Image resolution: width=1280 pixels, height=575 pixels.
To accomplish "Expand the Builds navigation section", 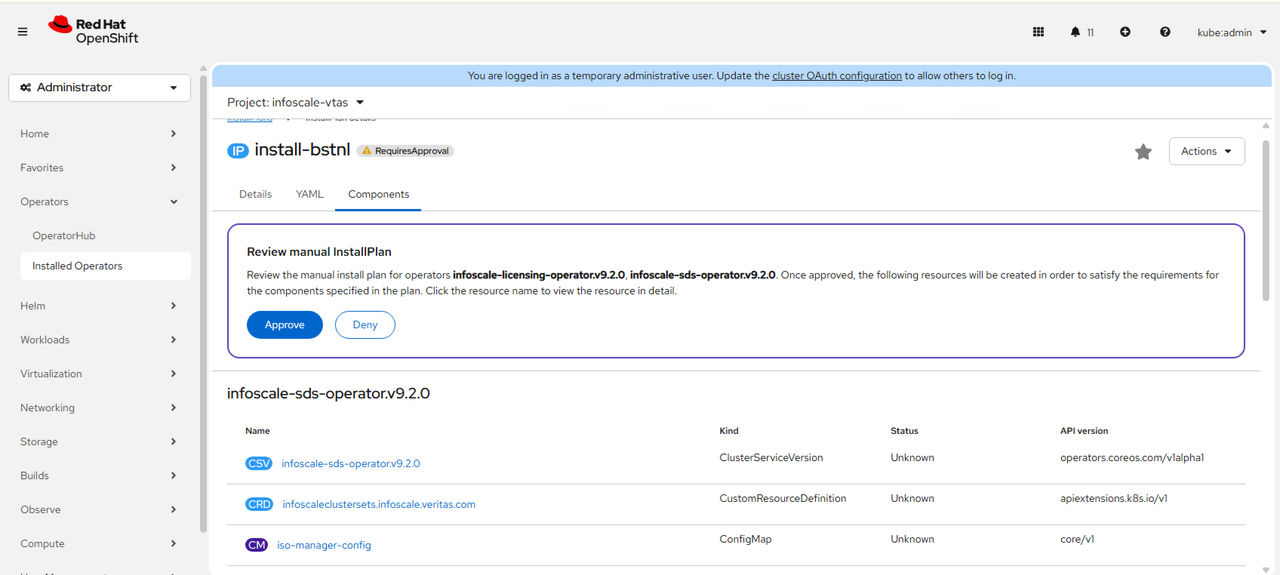I will (x=99, y=476).
